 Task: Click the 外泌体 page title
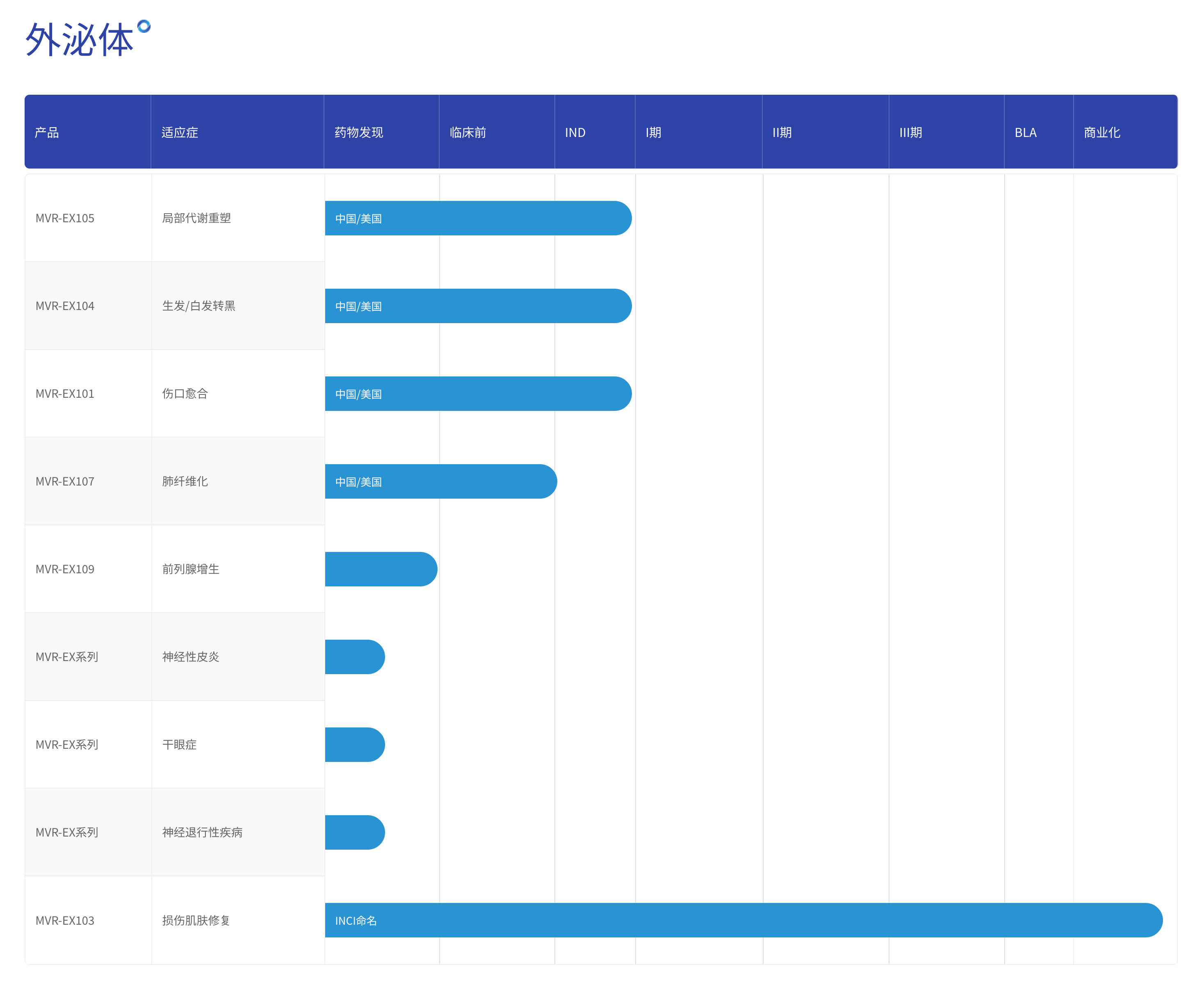pos(79,39)
